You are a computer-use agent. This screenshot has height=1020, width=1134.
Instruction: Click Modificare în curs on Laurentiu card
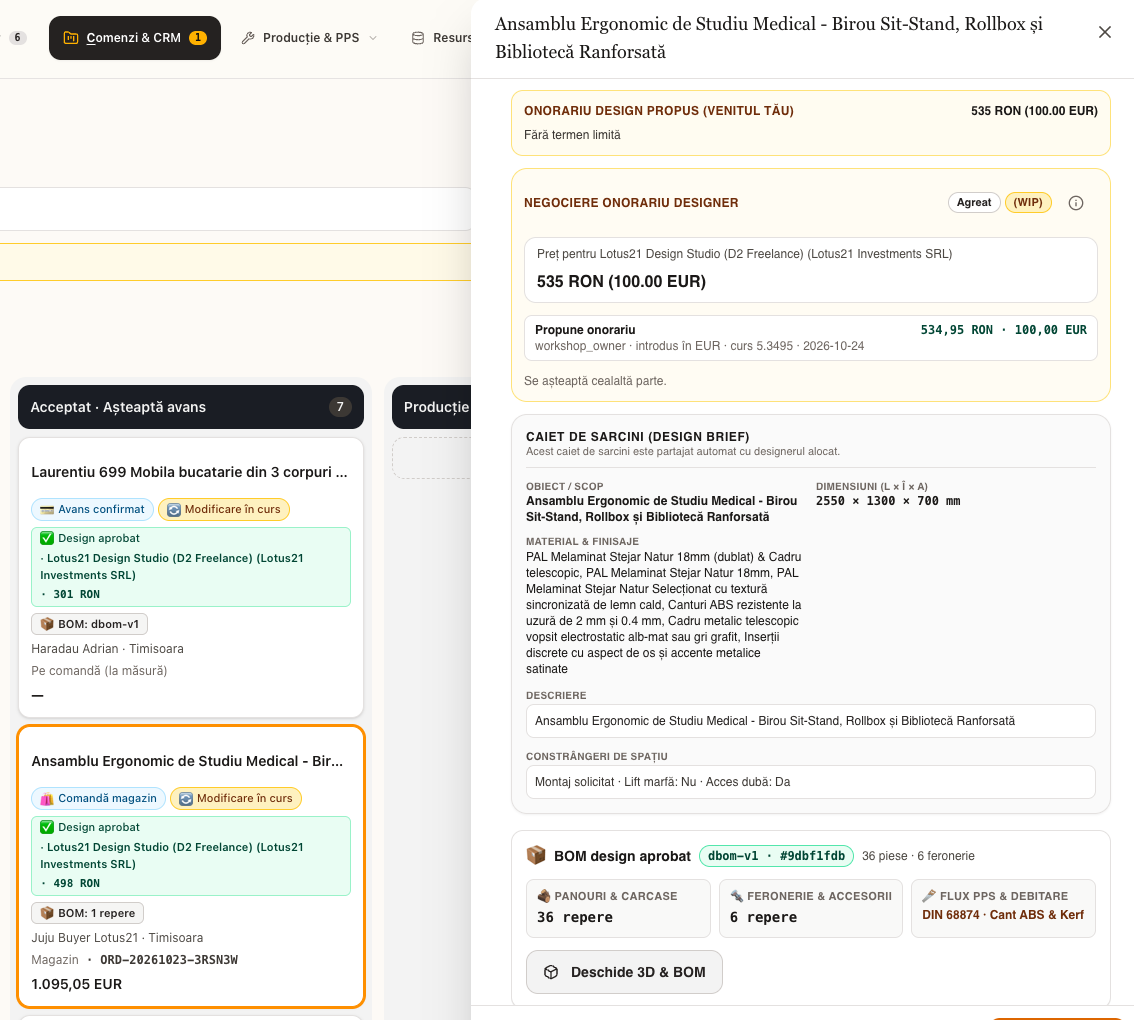point(224,509)
